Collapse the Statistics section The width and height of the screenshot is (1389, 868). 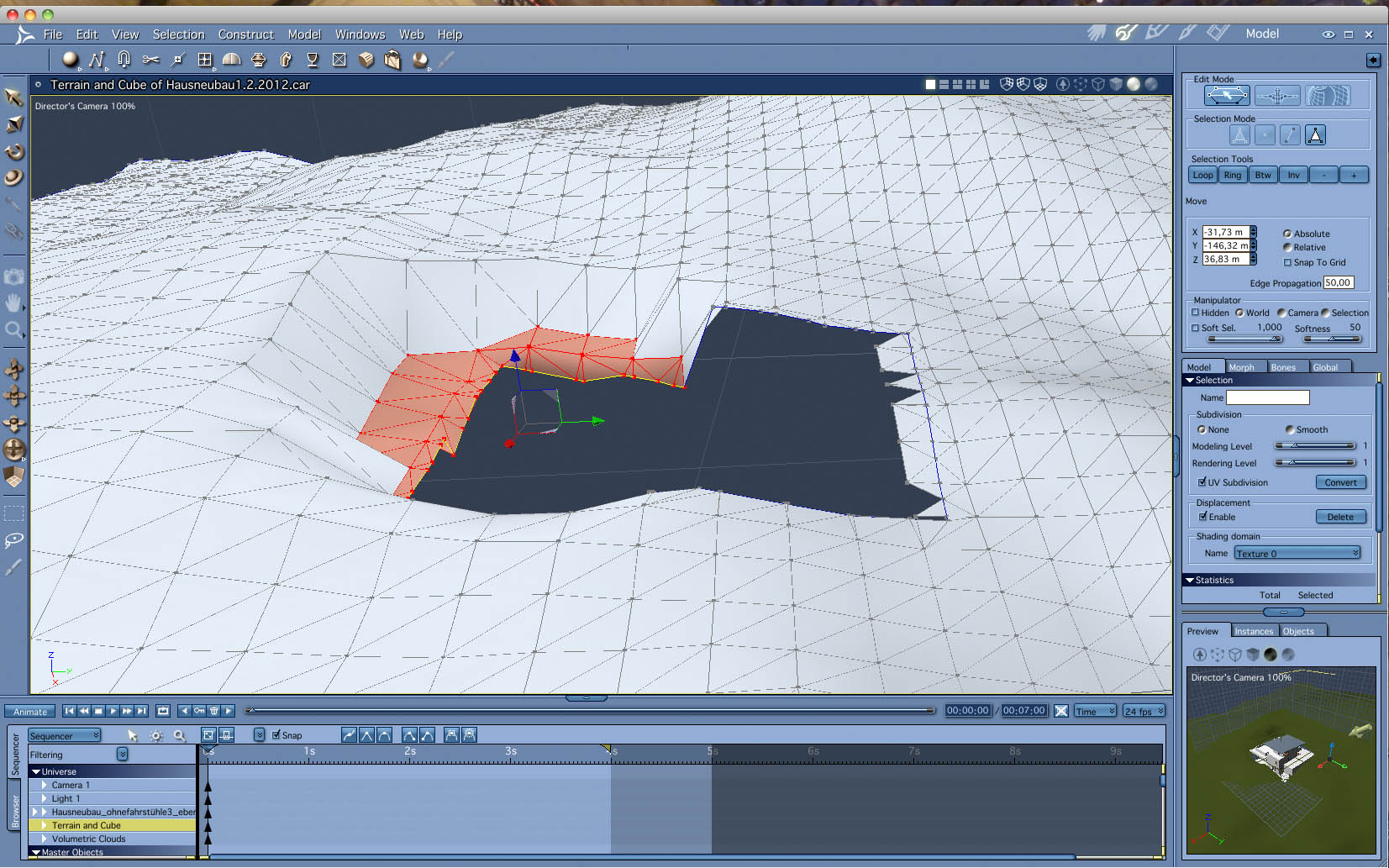coord(1189,580)
